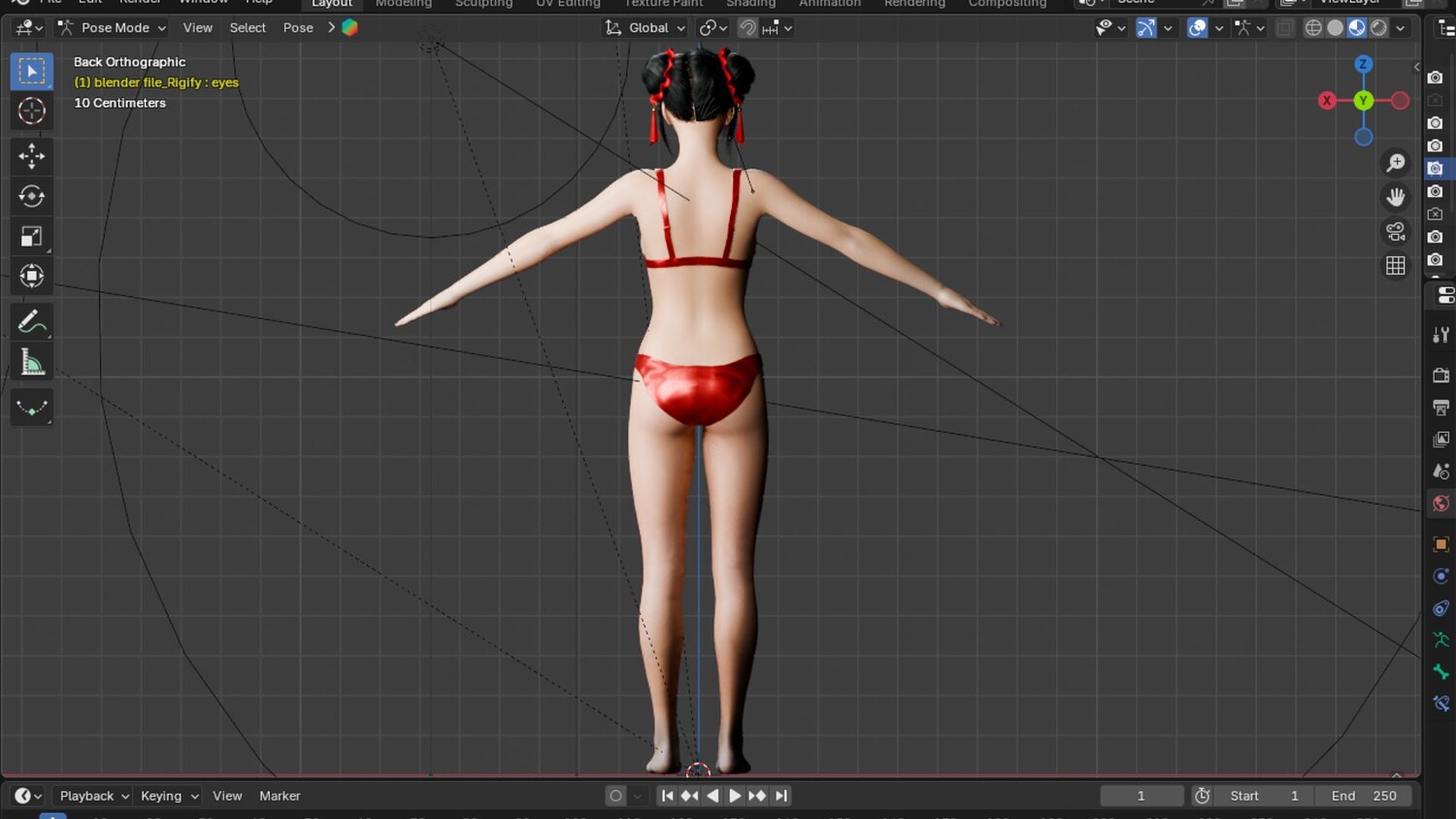Open the Bone Constraints properties tab
Viewport: 1456px width, 819px height.
coord(1440,704)
